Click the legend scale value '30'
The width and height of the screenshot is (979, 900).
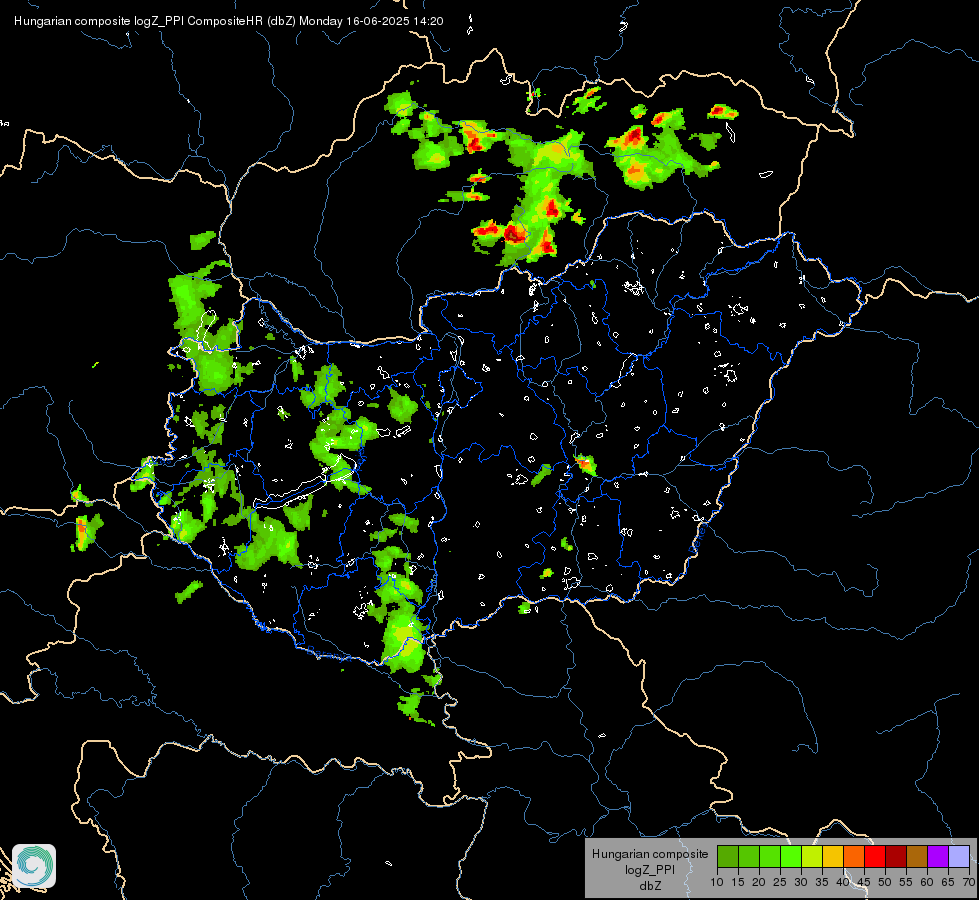coord(800,883)
